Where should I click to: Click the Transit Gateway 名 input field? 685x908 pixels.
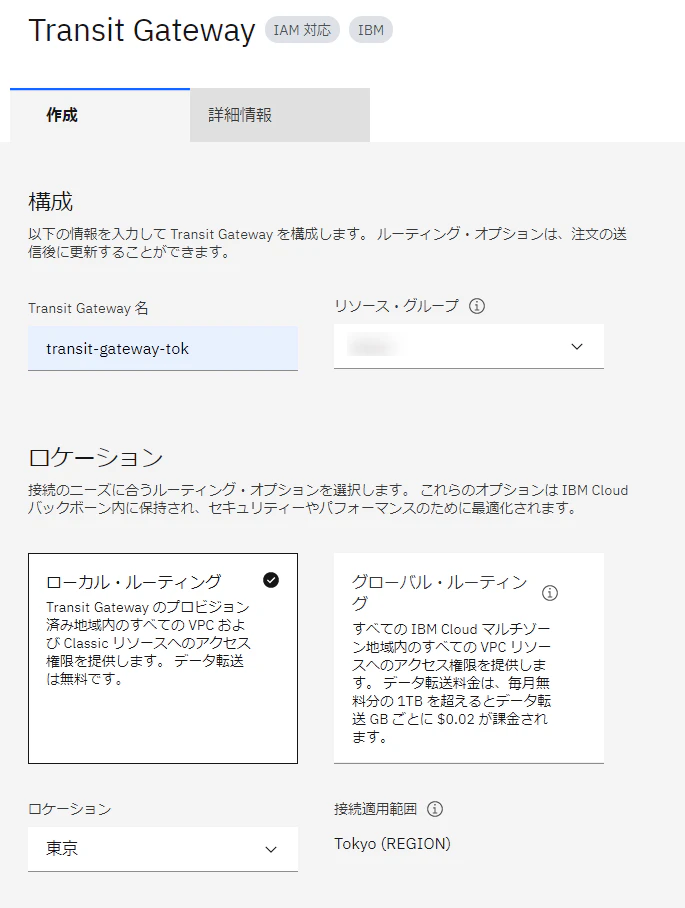pyautogui.click(x=163, y=349)
